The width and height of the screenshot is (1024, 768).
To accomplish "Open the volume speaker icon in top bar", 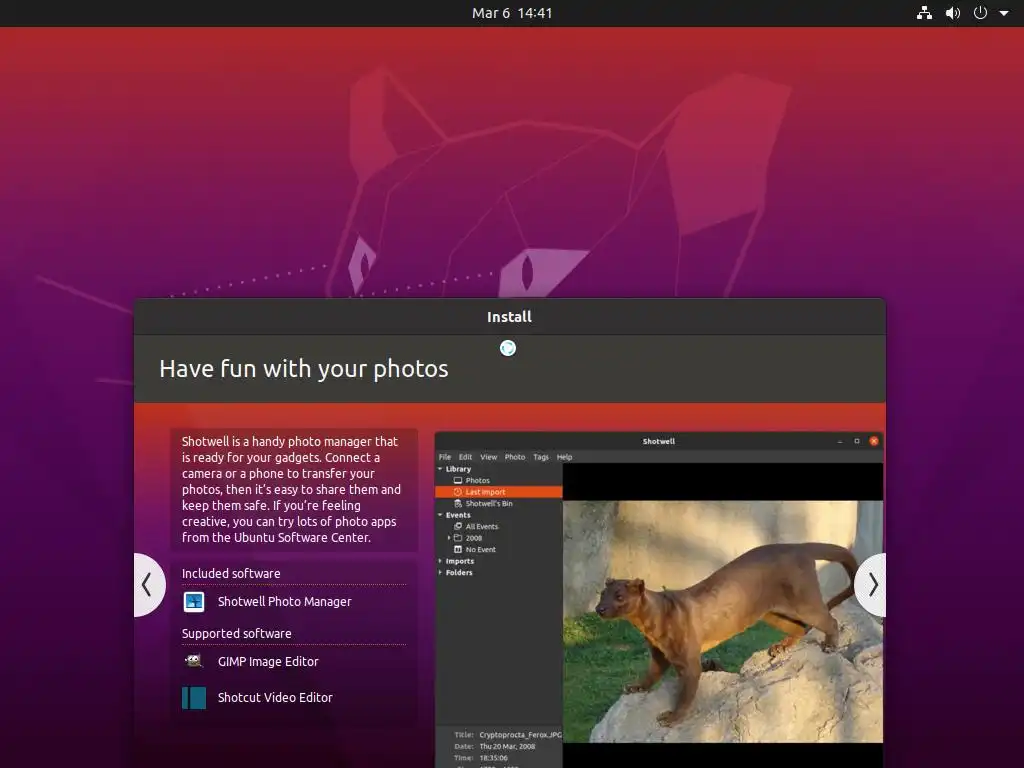I will click(953, 13).
